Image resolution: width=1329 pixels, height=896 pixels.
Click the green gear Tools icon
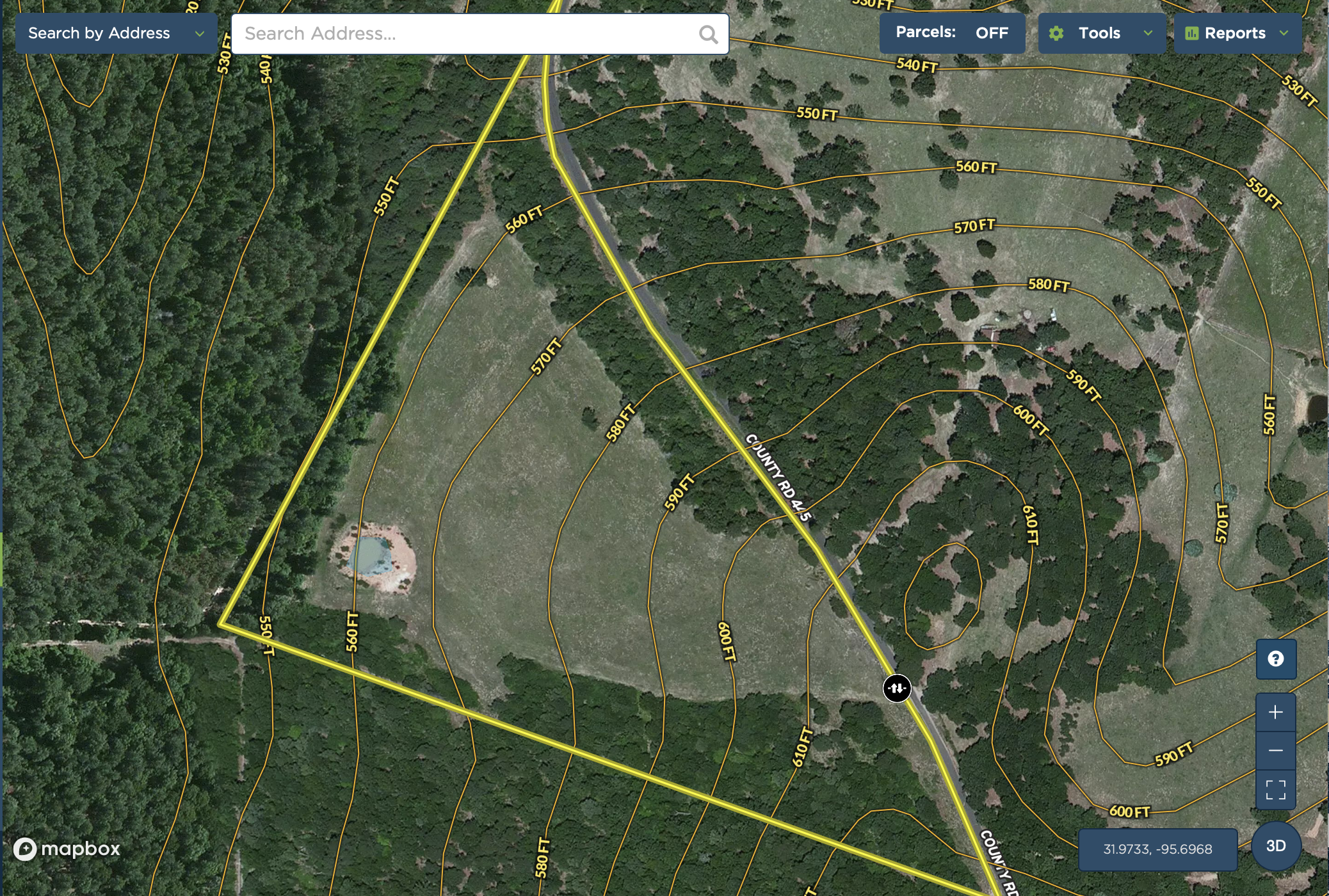[1056, 33]
